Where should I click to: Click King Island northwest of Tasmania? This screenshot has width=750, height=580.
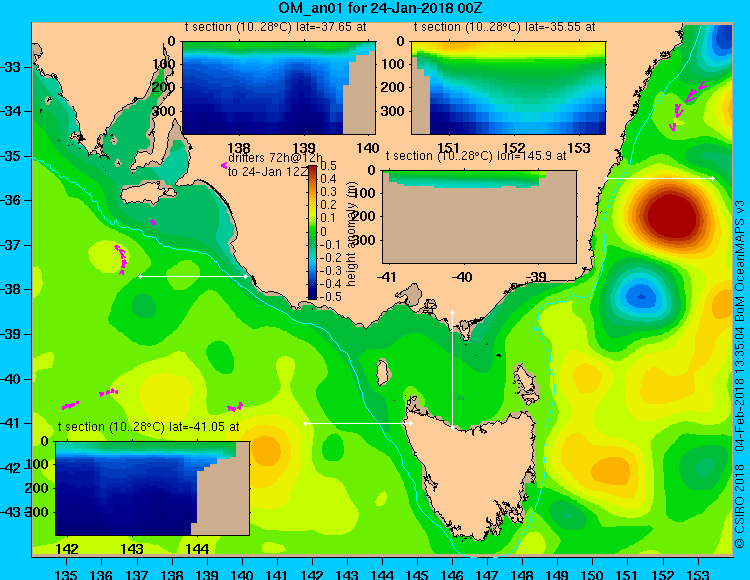(x=382, y=372)
